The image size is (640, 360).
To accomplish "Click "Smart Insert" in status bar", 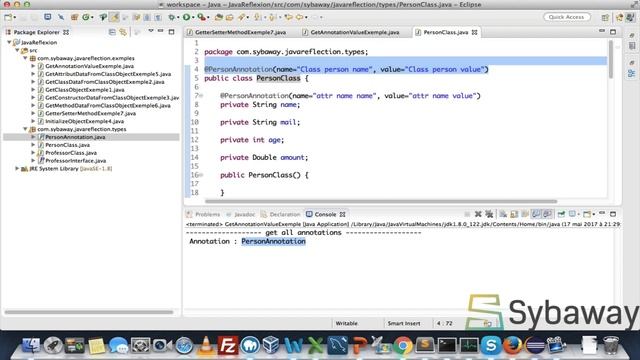I will (x=404, y=323).
